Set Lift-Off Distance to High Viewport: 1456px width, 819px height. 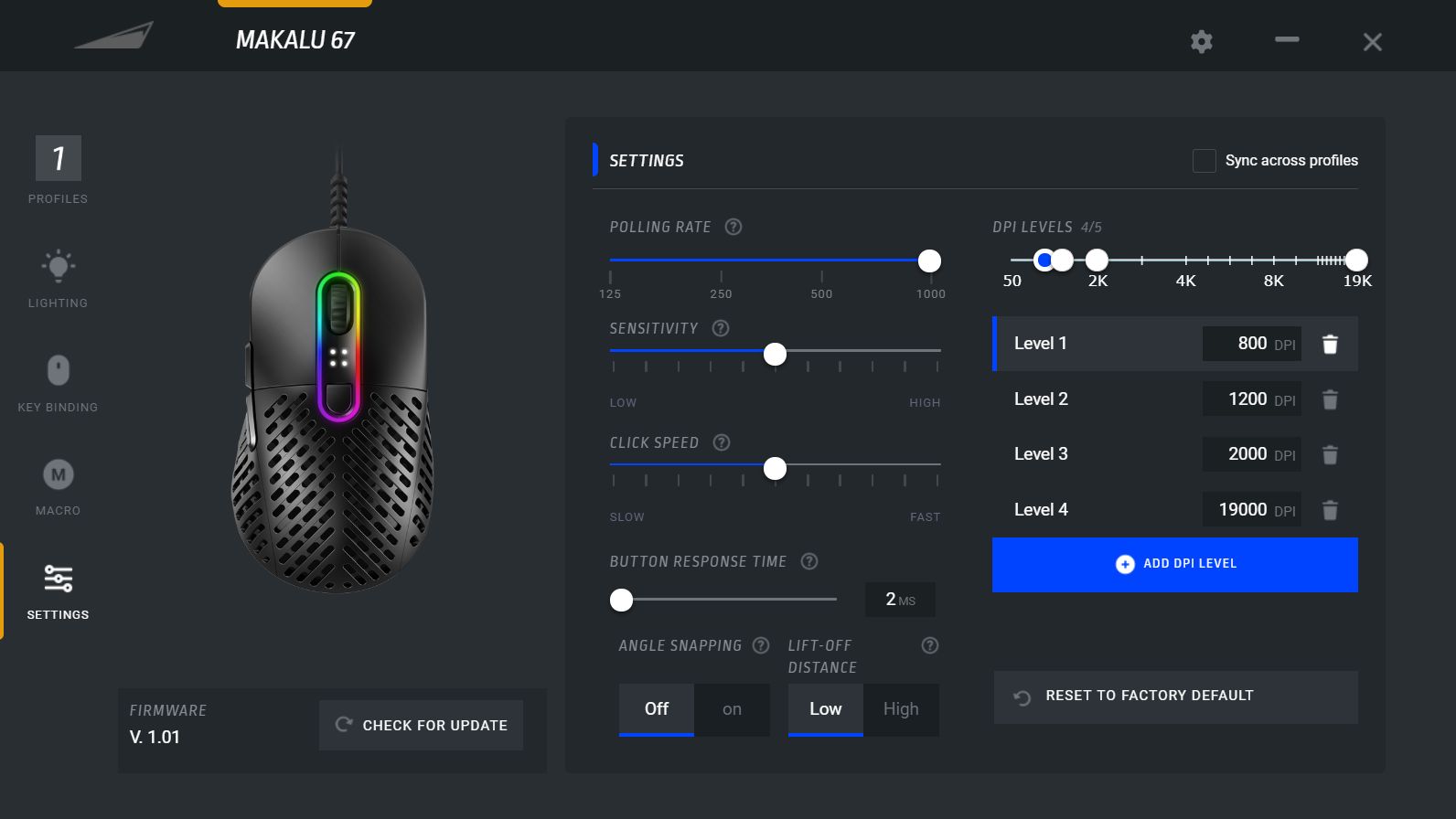click(x=901, y=709)
